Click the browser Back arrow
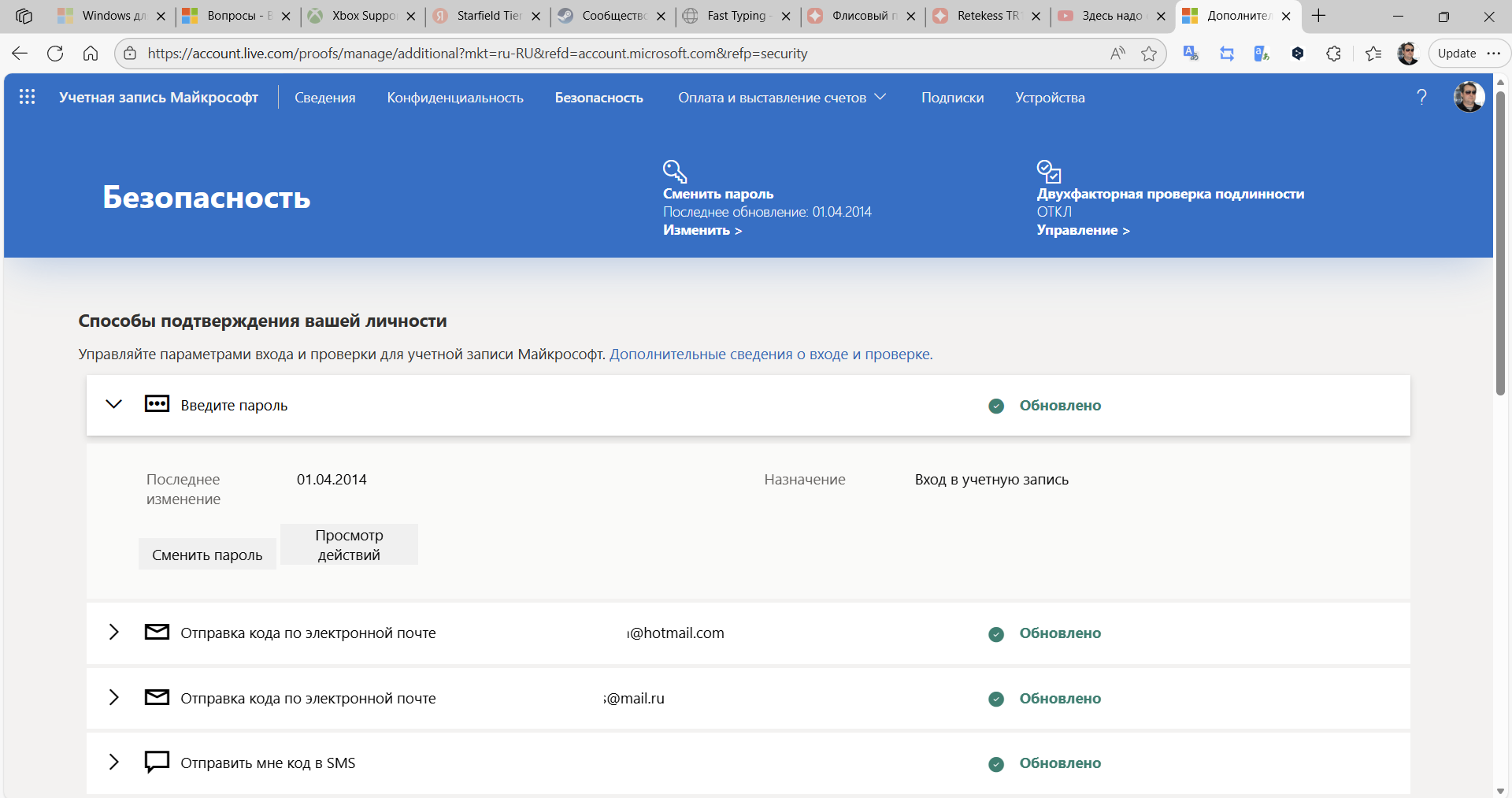 [20, 54]
